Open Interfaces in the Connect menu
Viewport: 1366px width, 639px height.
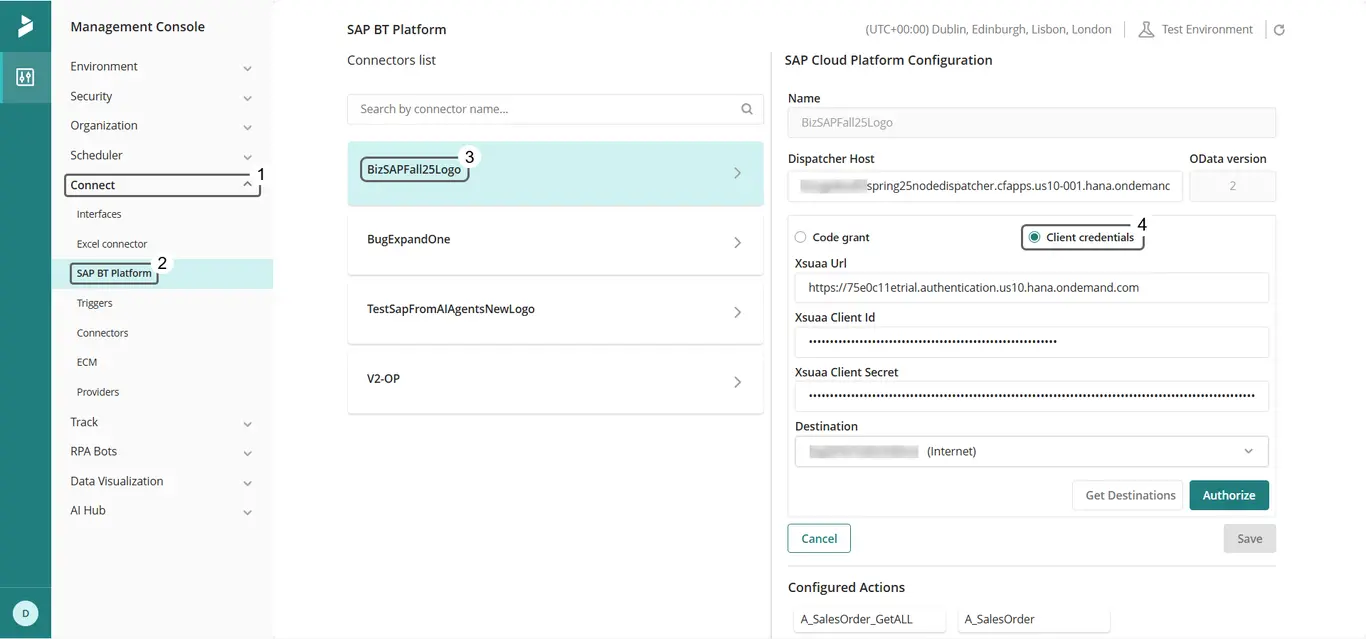99,214
